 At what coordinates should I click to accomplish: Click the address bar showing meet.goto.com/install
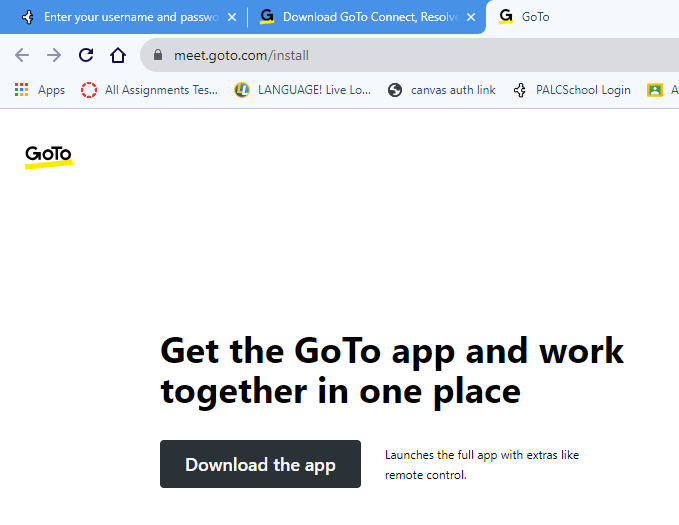[411, 55]
